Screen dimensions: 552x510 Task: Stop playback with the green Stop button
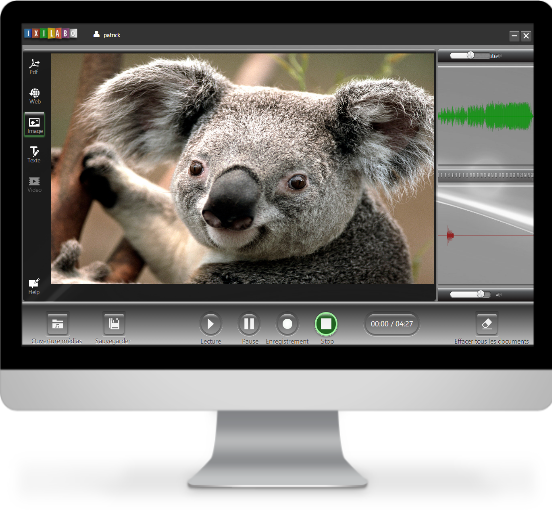[x=326, y=323]
